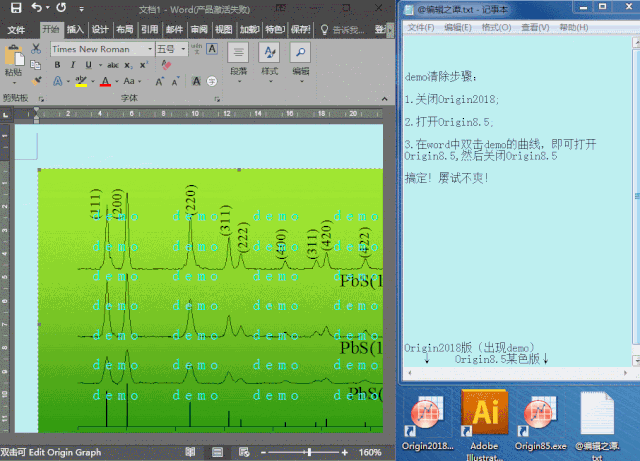Screen dimensions: 640x461
Task: Click the Paste clipboard icon
Action: point(14,56)
